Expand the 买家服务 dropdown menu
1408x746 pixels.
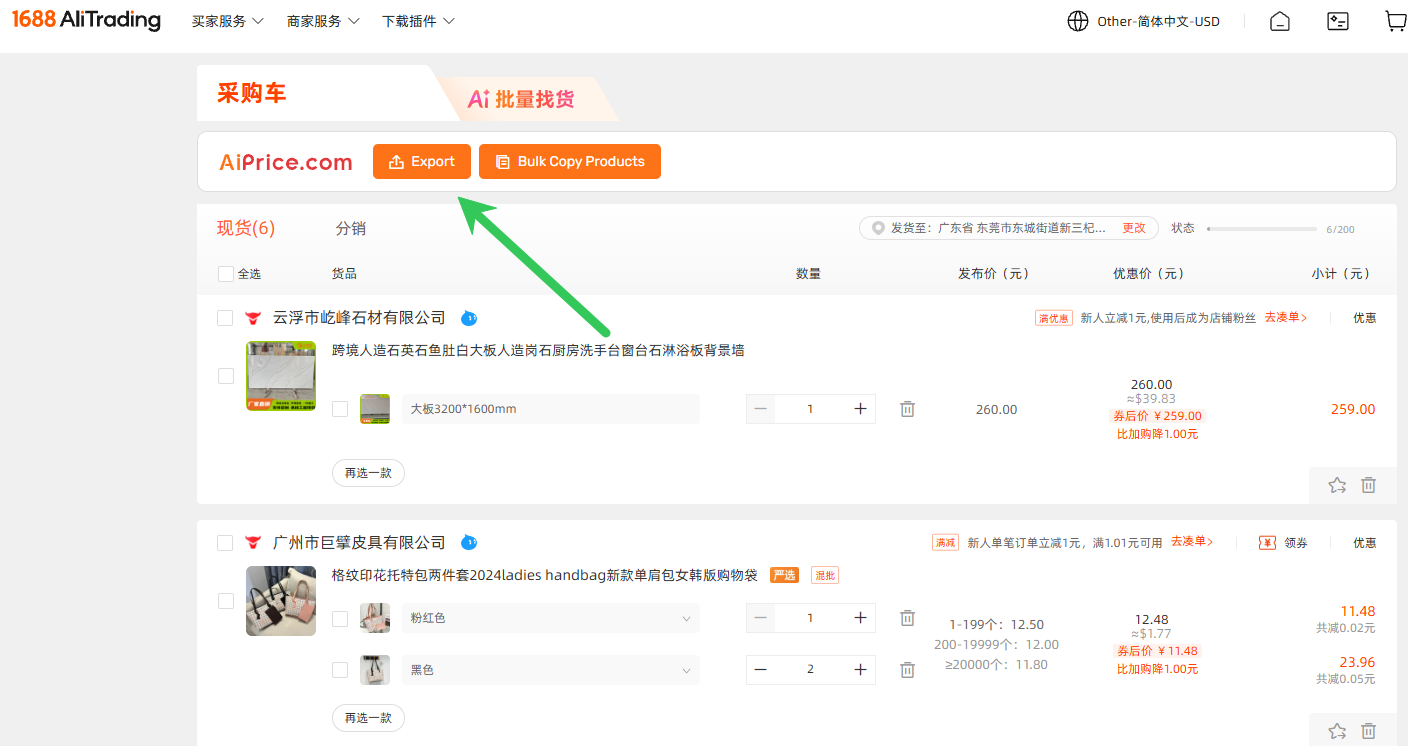[228, 21]
